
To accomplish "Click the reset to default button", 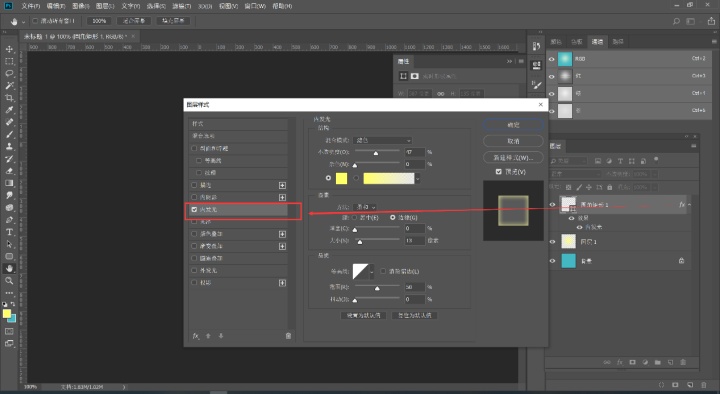I will pyautogui.click(x=415, y=315).
